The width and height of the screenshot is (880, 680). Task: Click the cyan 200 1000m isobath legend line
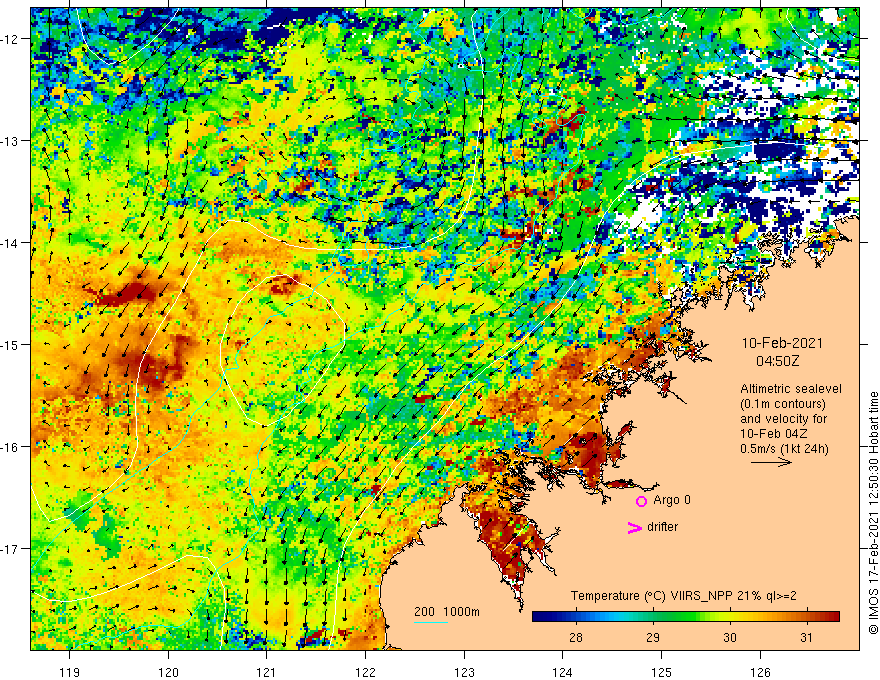coord(431,622)
